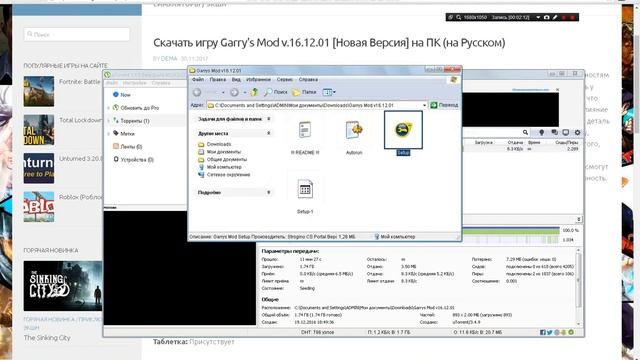Click the Отдача column header in uTorrent
The width and height of the screenshot is (640, 360).
coord(515,142)
